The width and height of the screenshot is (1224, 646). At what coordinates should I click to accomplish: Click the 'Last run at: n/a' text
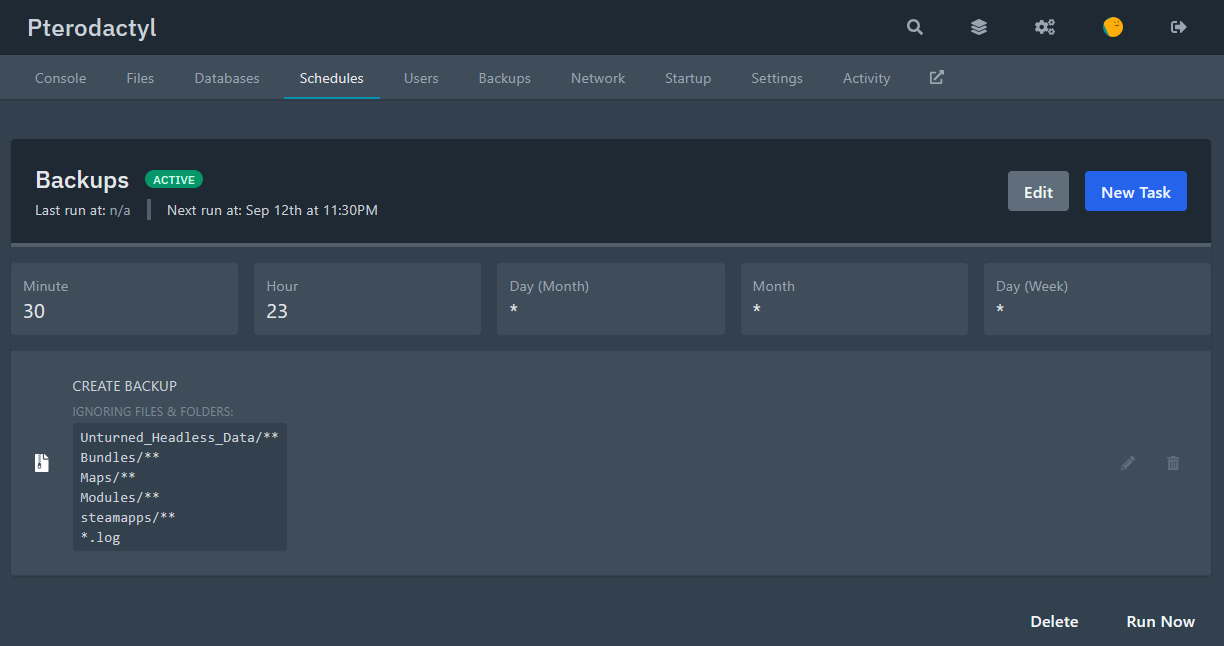[x=83, y=210]
